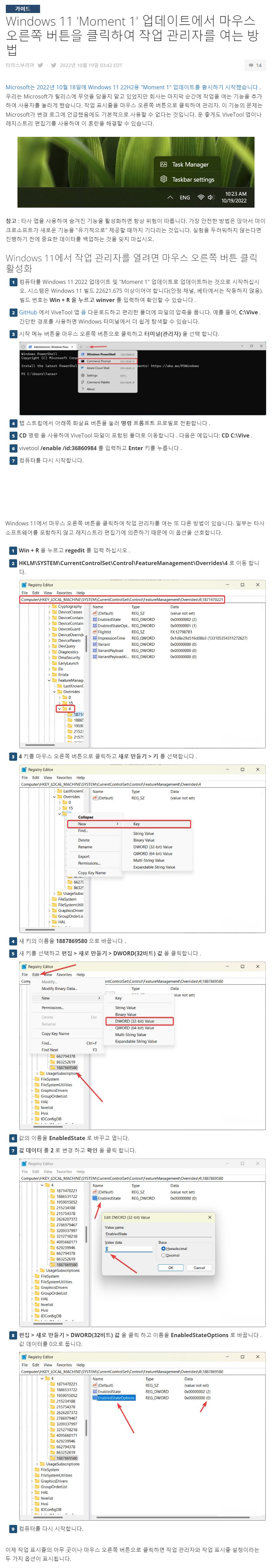
Task: Show hidden tray icons with the chevron beside ENG
Action: pos(170,197)
